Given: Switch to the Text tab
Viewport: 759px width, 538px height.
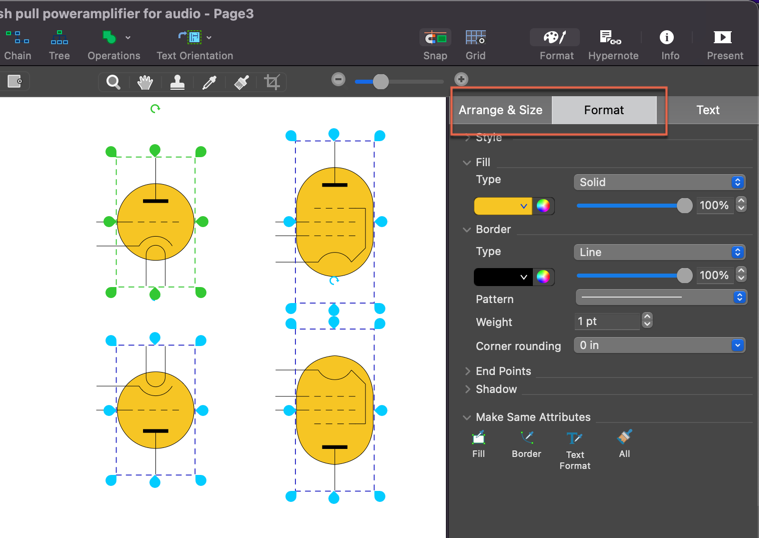Looking at the screenshot, I should click(708, 110).
